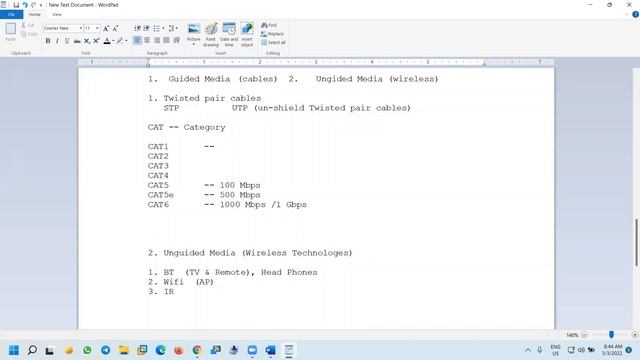Click the Grow font icon
The image size is (640, 360).
tap(106, 28)
